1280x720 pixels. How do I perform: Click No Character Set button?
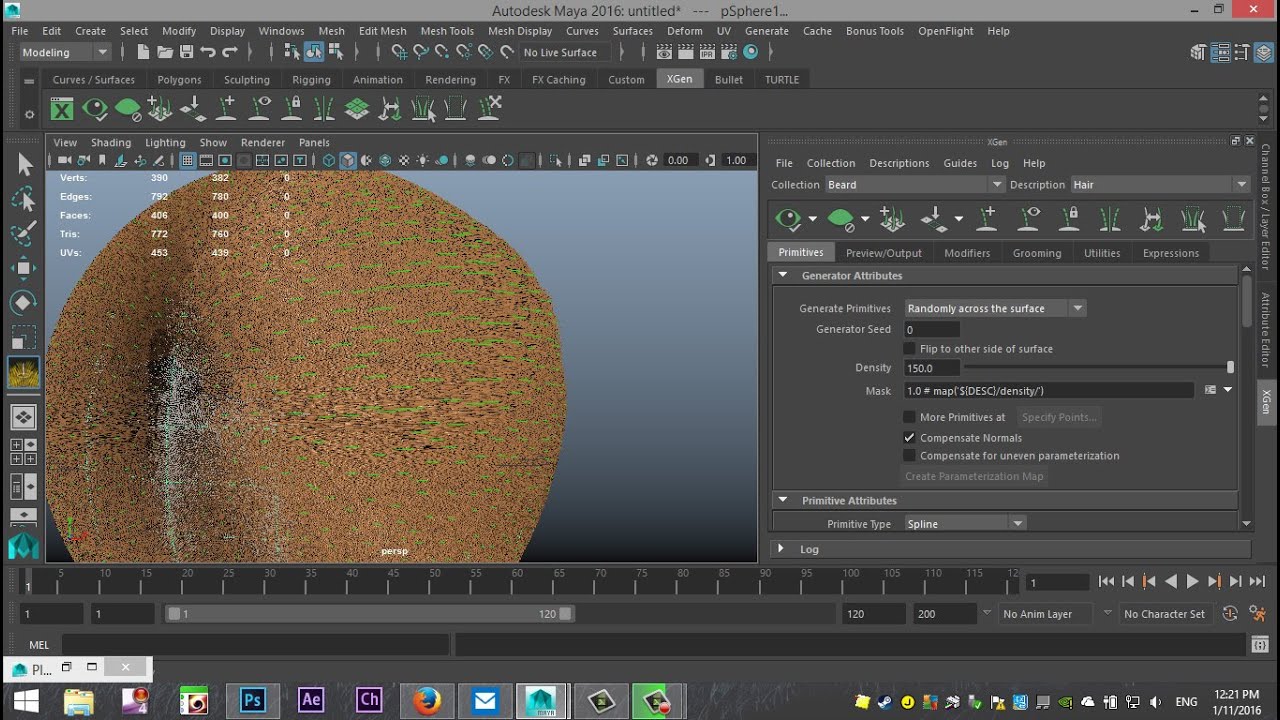click(x=1164, y=614)
